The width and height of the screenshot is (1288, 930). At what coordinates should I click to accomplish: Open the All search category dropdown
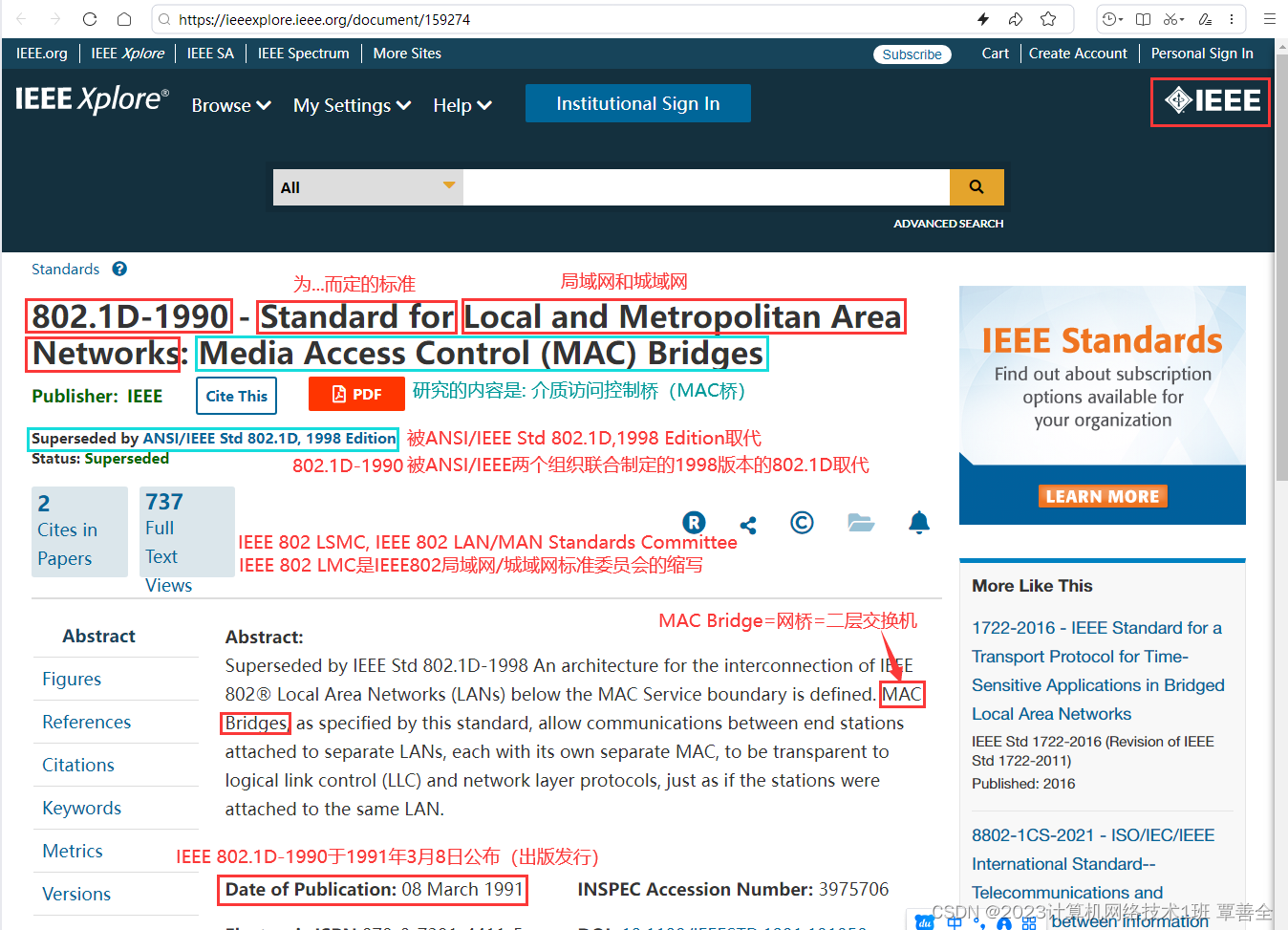pyautogui.click(x=367, y=187)
